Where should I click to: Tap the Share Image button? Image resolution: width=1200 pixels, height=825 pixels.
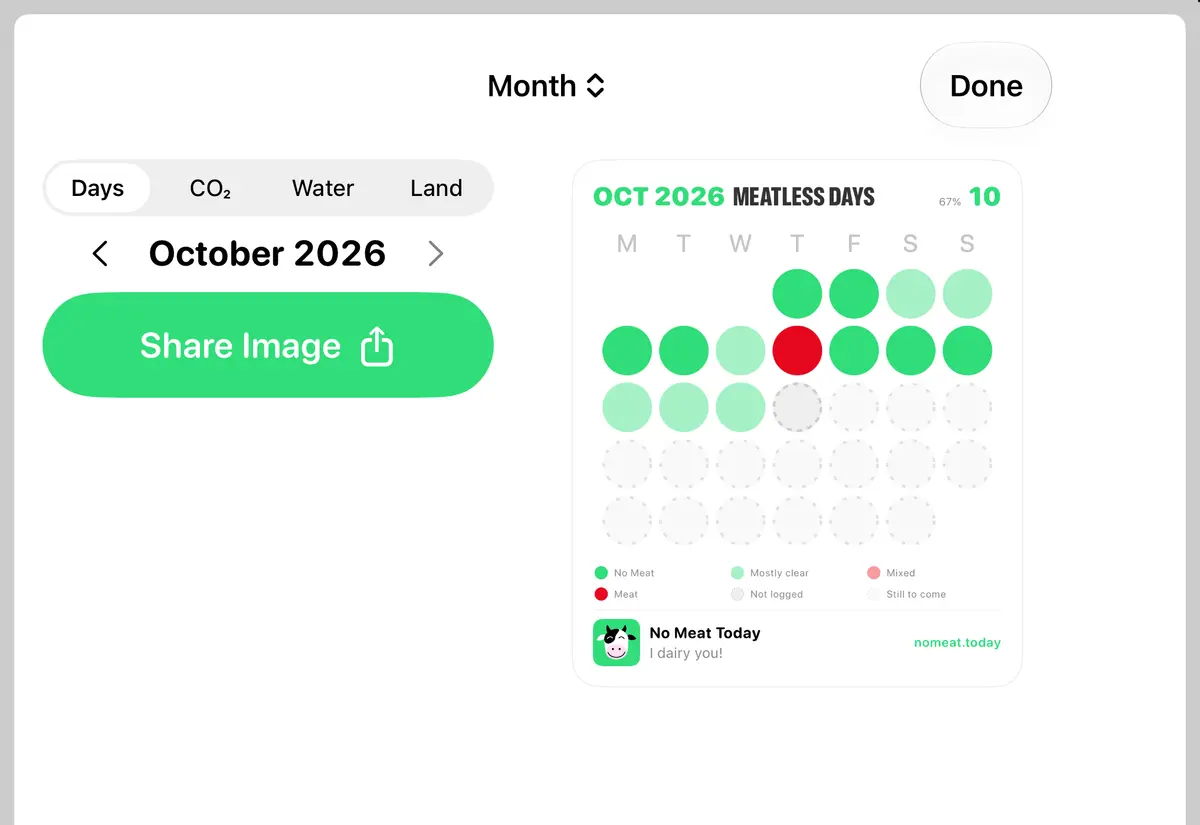[268, 345]
